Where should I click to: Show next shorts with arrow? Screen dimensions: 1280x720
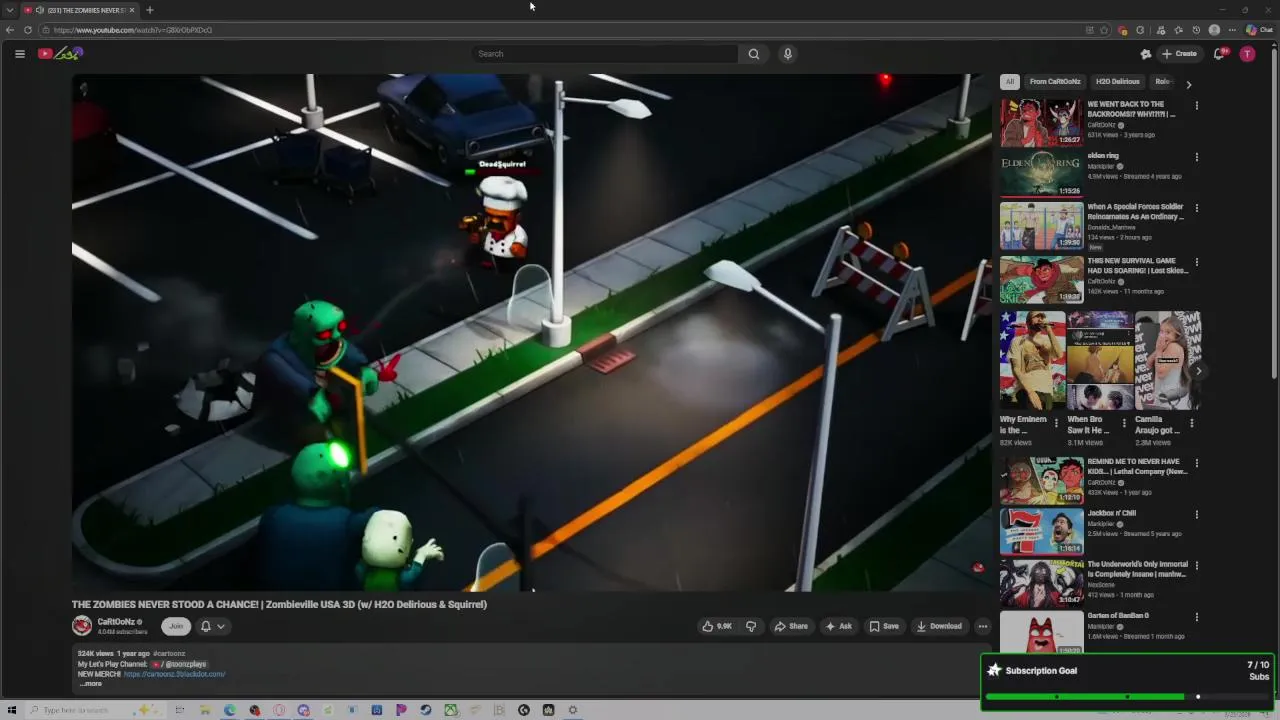[1198, 371]
